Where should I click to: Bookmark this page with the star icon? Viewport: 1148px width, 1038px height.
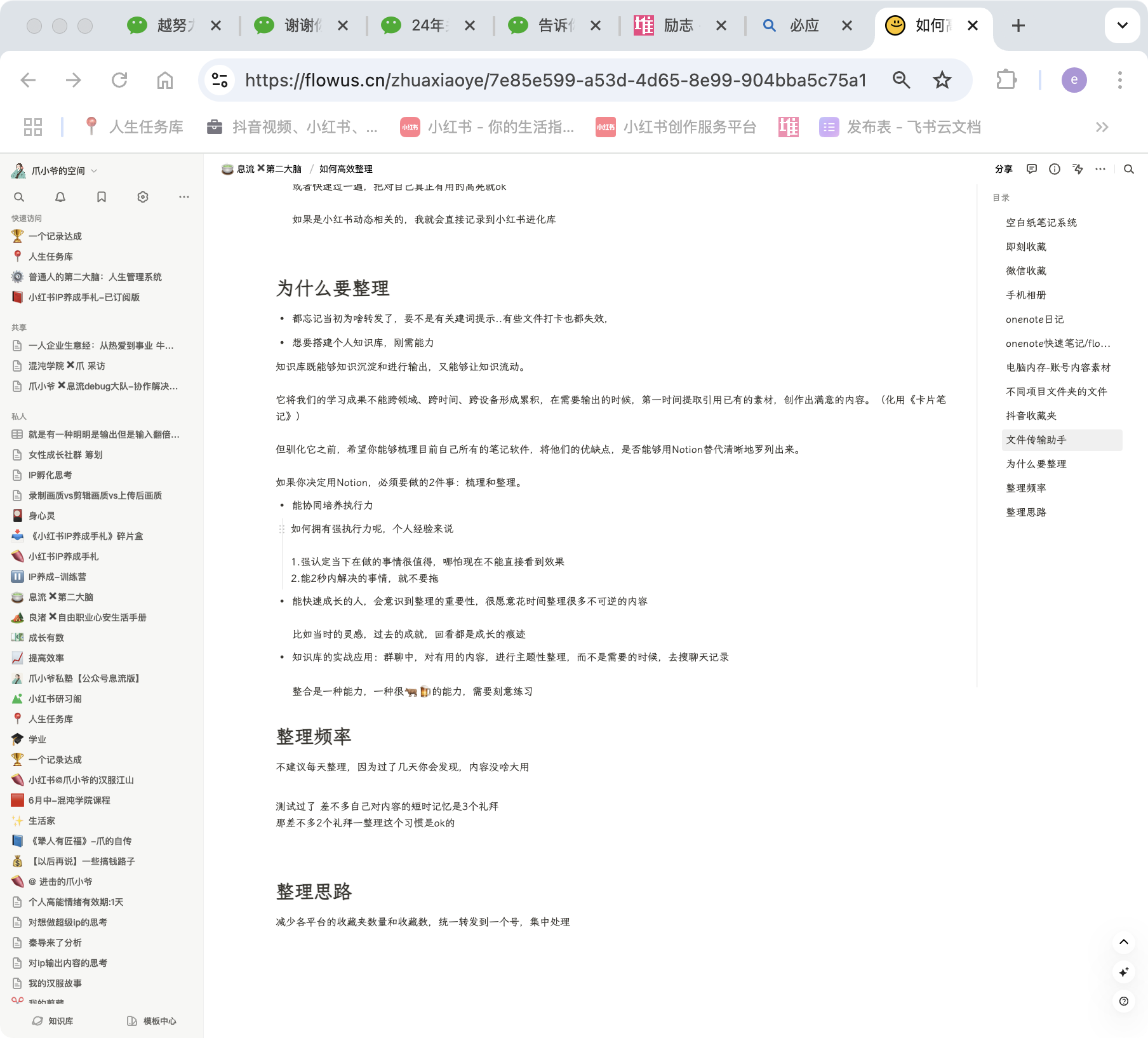(942, 80)
